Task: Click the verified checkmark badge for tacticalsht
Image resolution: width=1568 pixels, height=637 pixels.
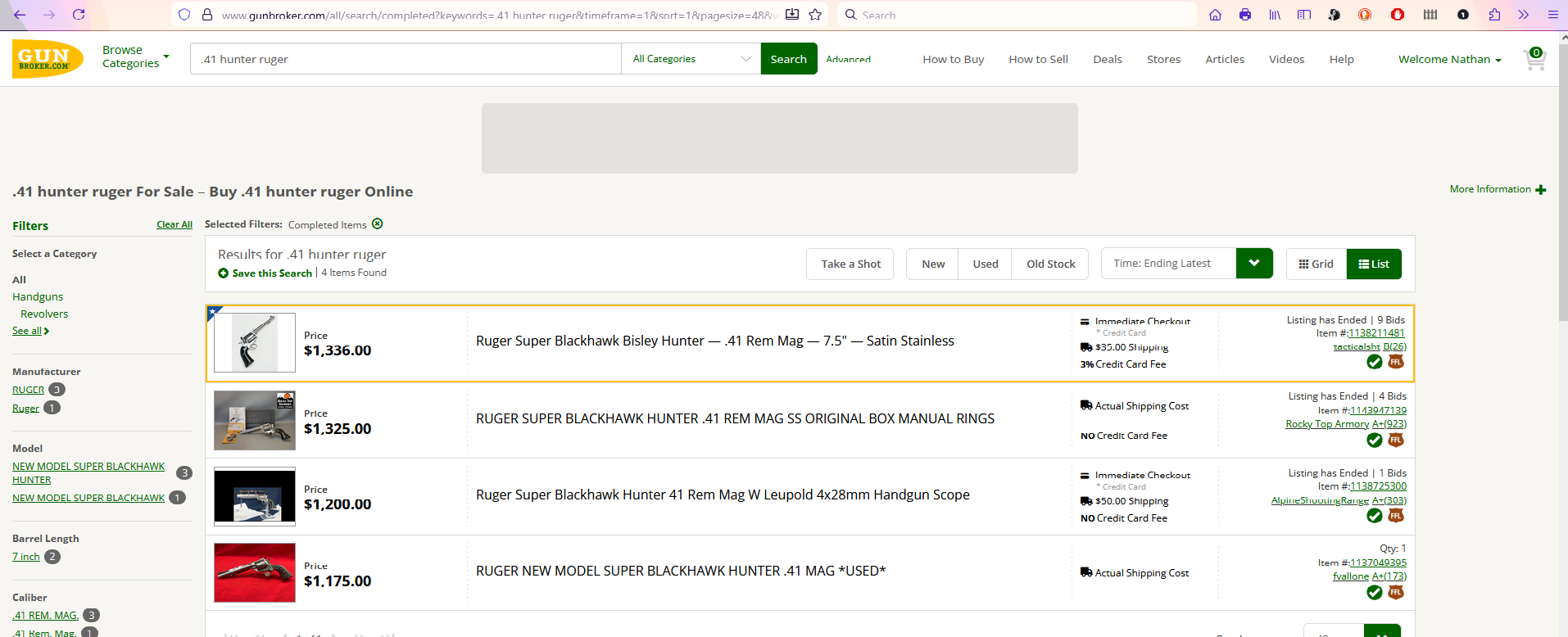Action: 1375,362
